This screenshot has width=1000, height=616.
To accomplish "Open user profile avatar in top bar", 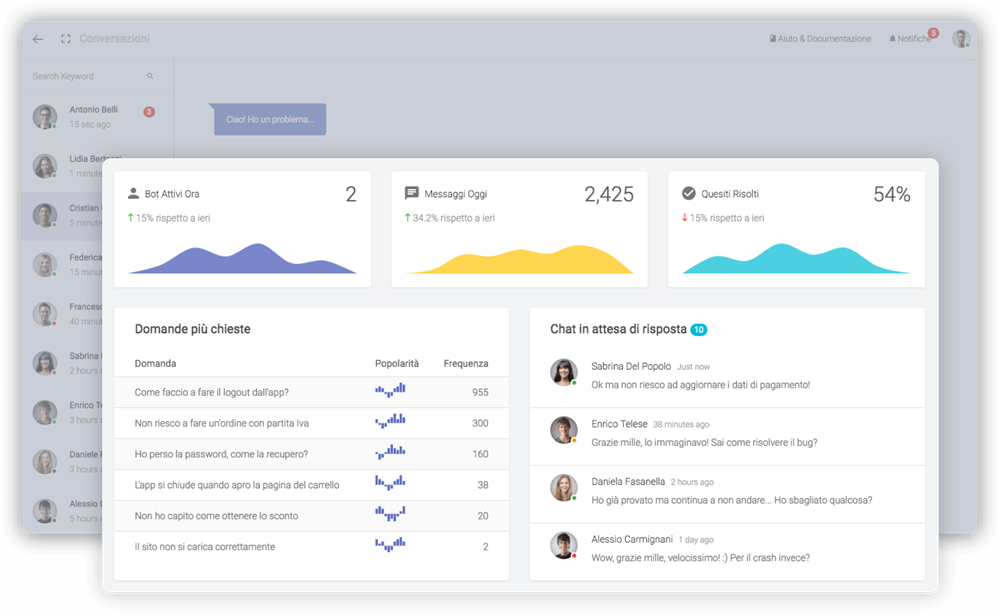I will pos(961,38).
